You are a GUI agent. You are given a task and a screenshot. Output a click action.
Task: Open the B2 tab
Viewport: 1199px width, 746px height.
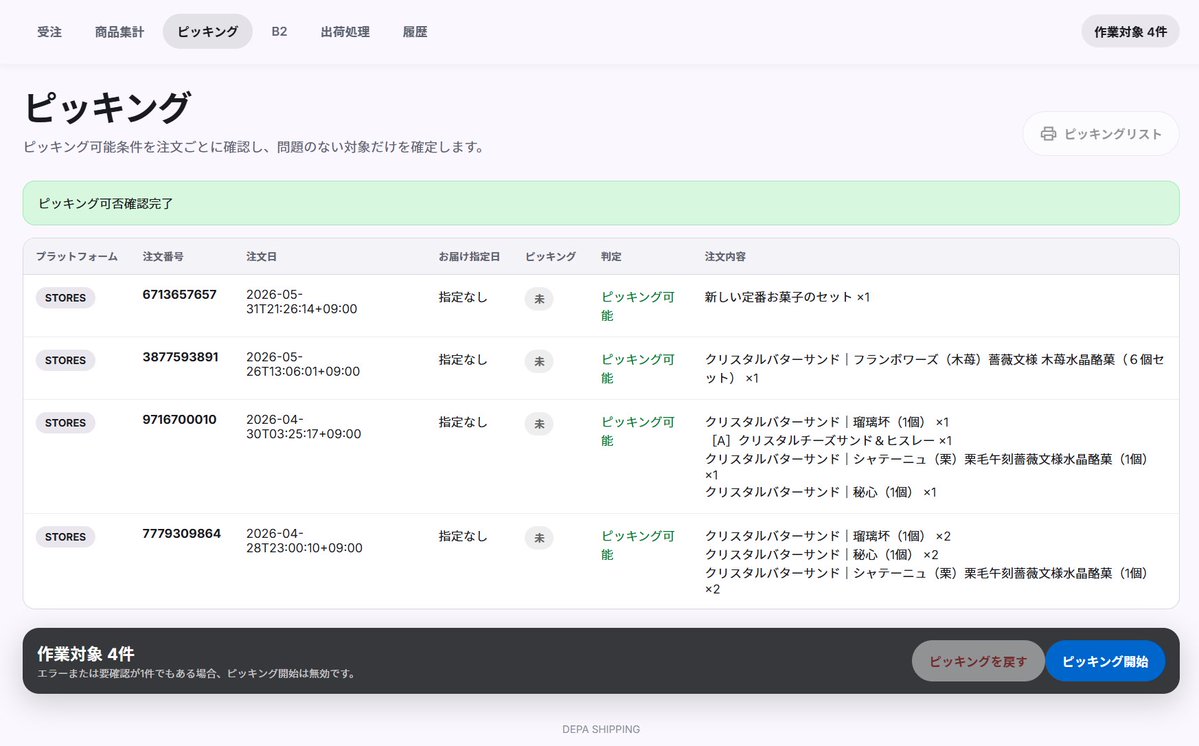click(x=279, y=31)
